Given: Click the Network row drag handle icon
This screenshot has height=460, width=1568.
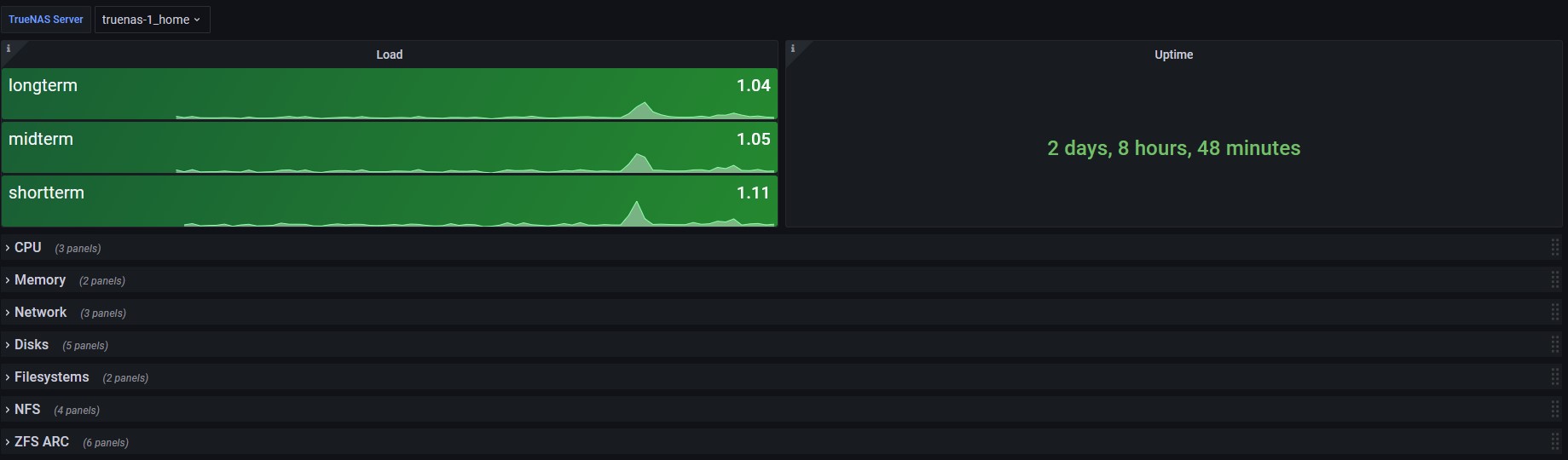Looking at the screenshot, I should coord(1555,313).
